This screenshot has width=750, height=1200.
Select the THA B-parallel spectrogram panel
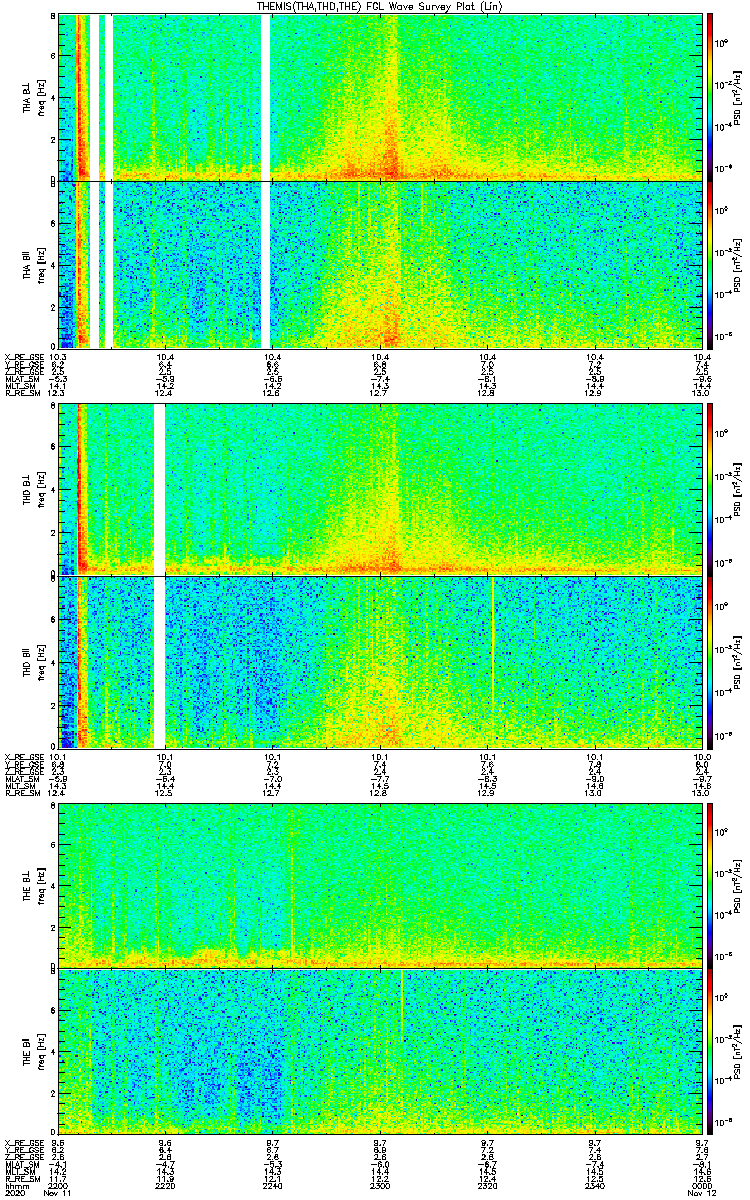tap(380, 265)
